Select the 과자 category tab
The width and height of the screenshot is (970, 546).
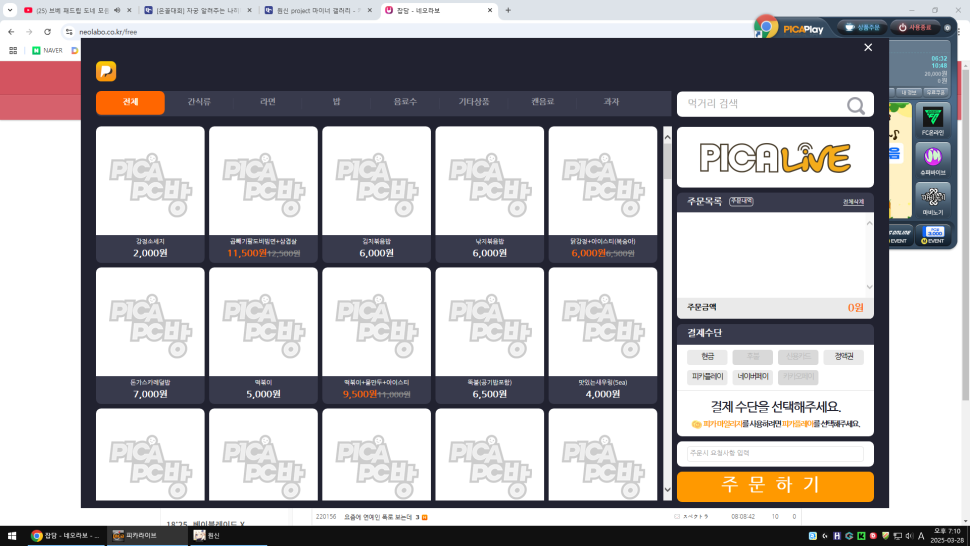point(611,103)
